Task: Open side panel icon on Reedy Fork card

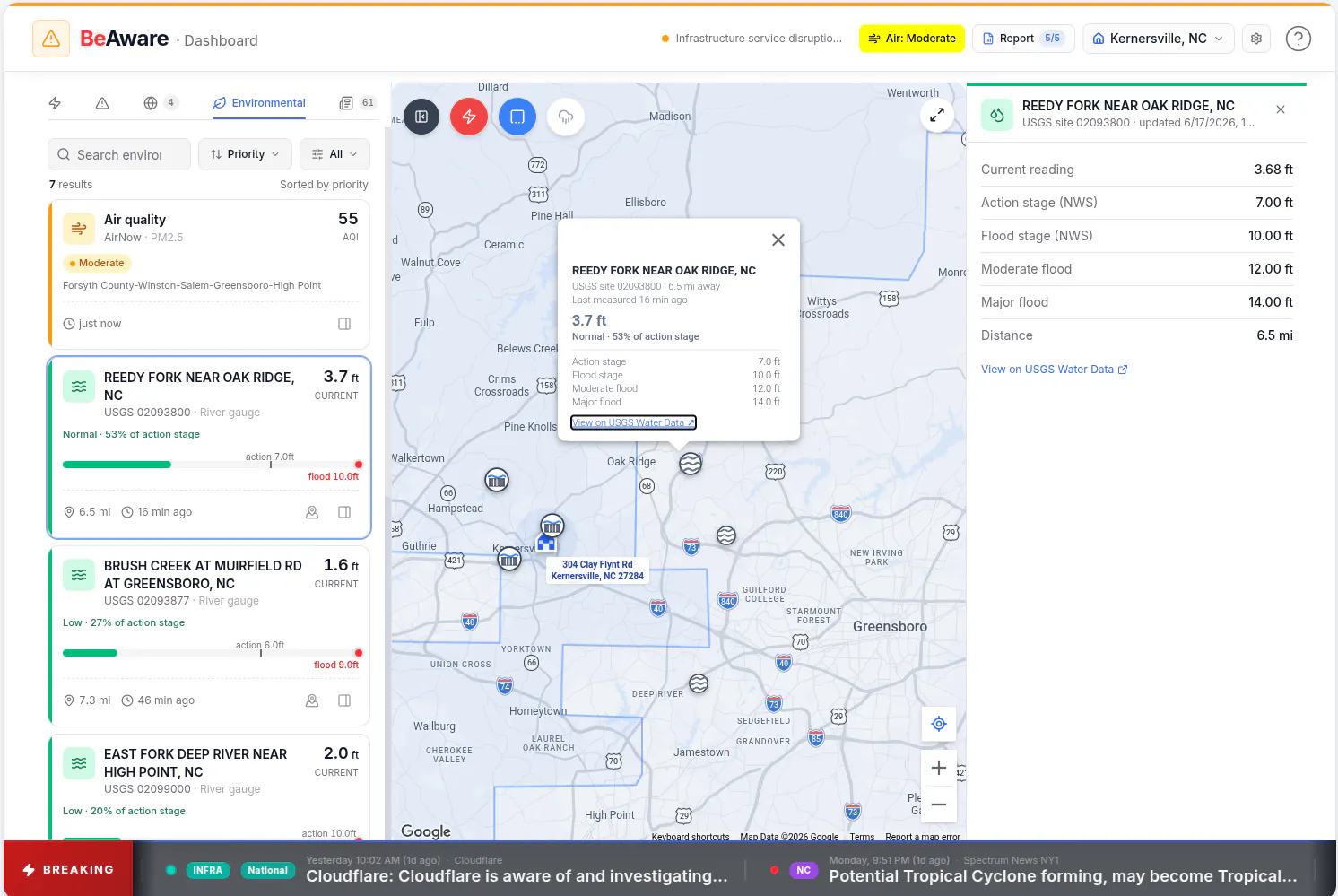Action: (x=344, y=512)
